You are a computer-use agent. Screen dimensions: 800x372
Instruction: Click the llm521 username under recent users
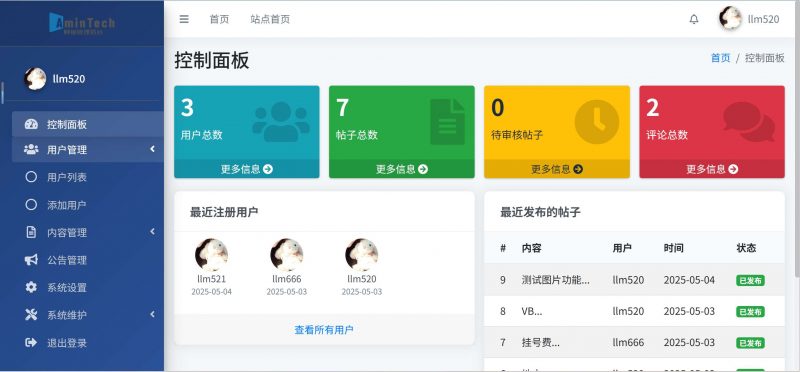click(211, 279)
